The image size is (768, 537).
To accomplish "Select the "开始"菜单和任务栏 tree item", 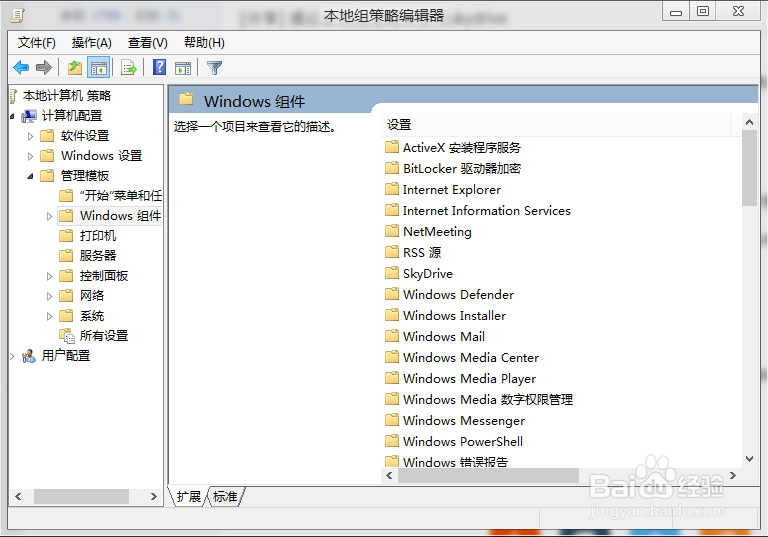I will click(120, 196).
